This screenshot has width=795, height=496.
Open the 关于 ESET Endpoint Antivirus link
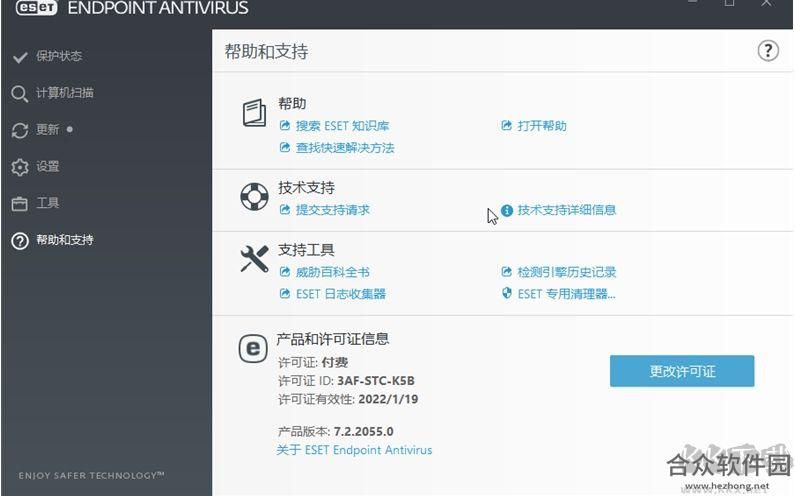pos(354,450)
